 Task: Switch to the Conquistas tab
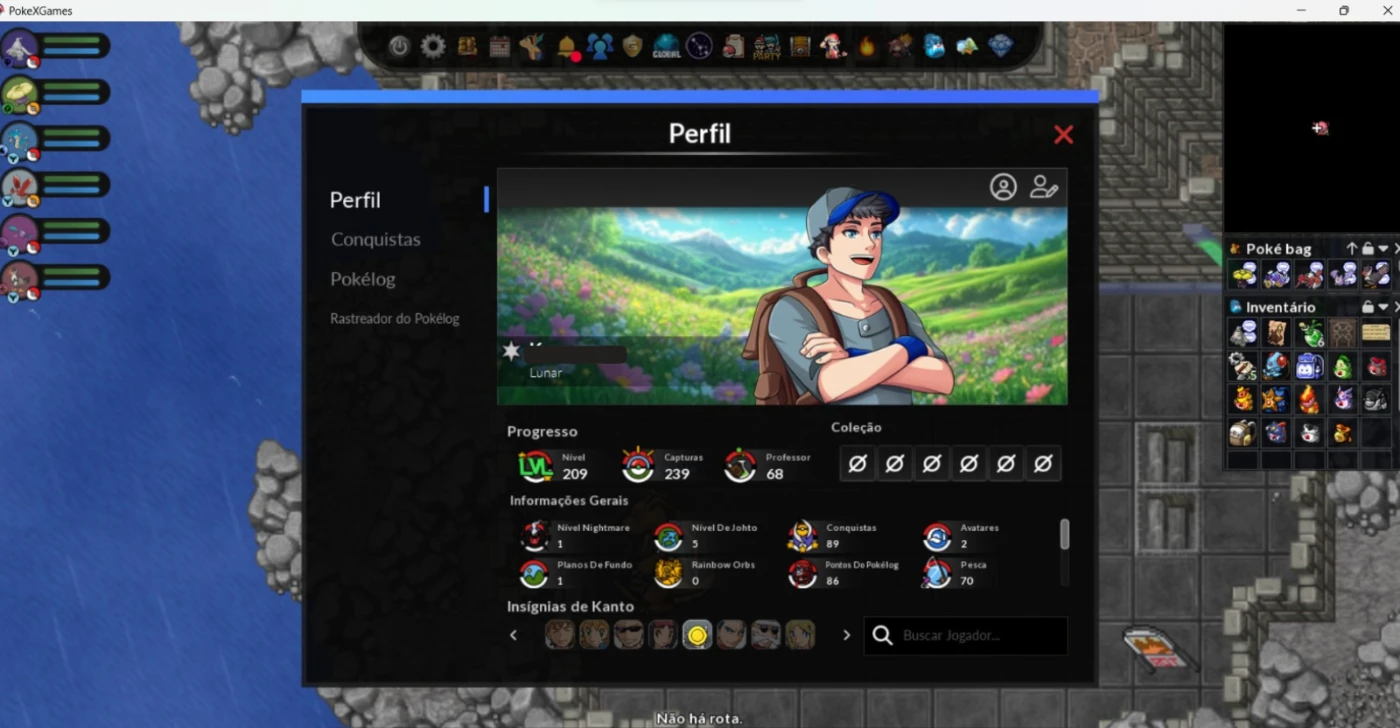375,240
